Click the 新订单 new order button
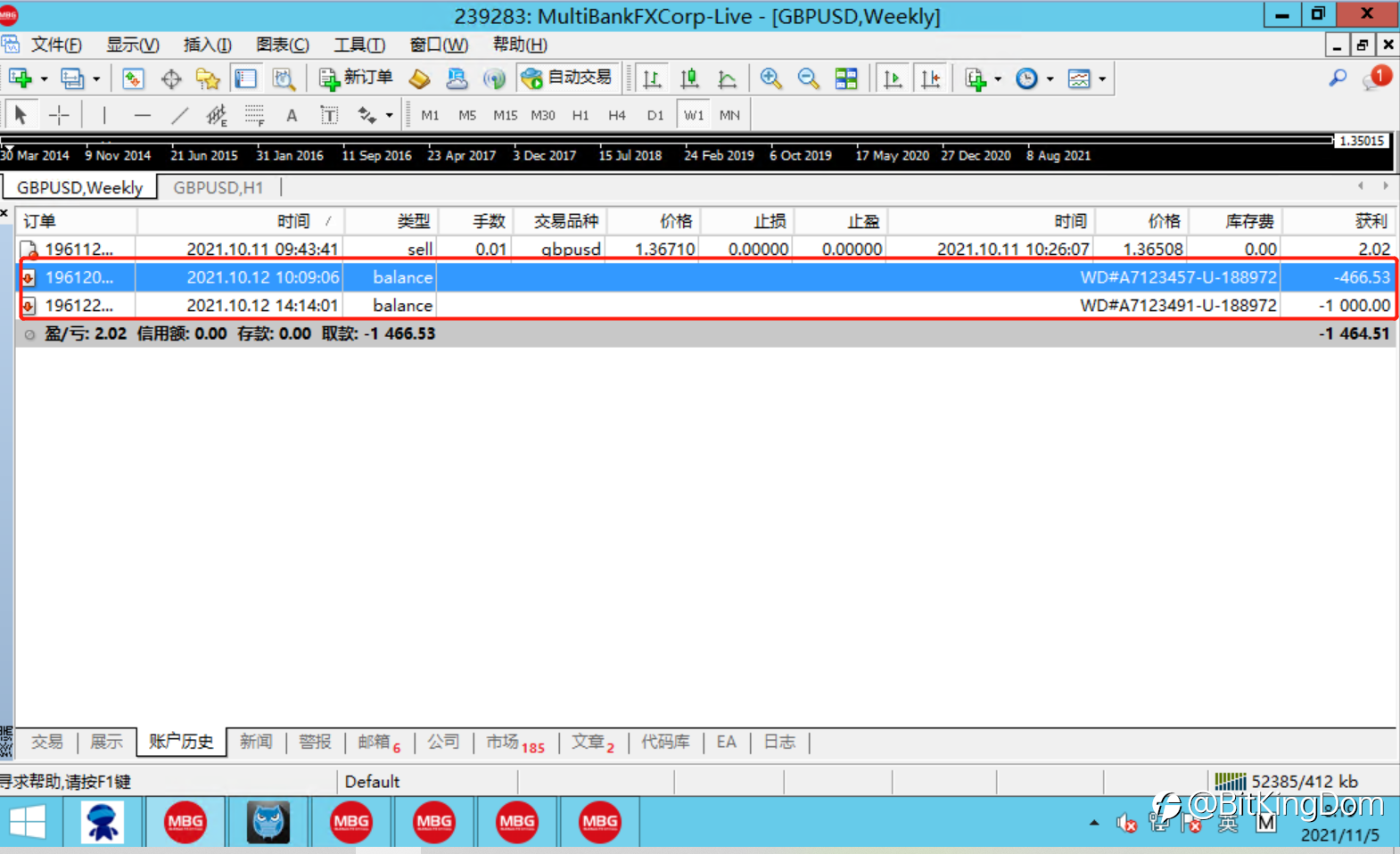 [x=356, y=78]
